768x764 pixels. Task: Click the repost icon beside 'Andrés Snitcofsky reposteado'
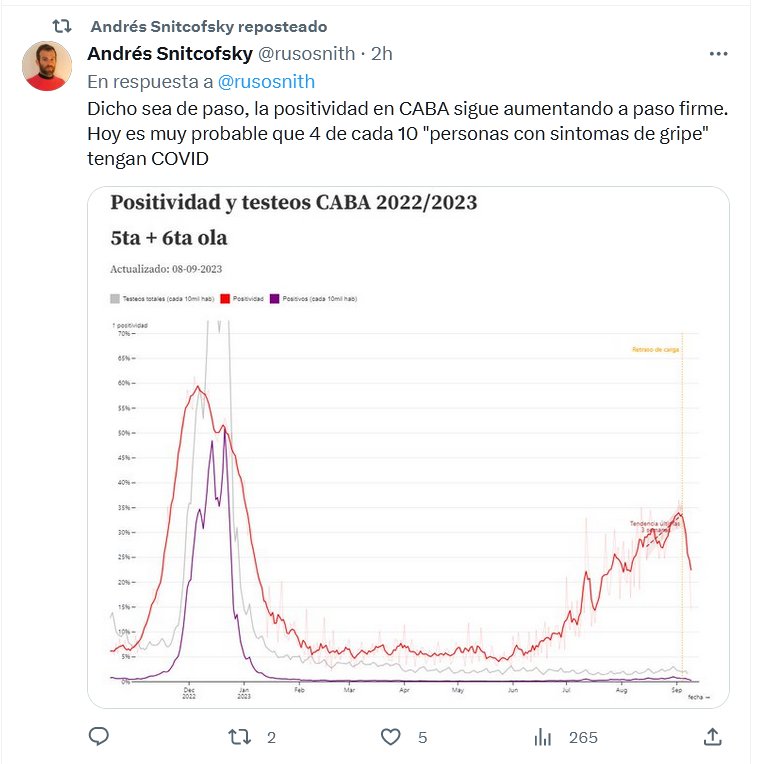coord(61,26)
